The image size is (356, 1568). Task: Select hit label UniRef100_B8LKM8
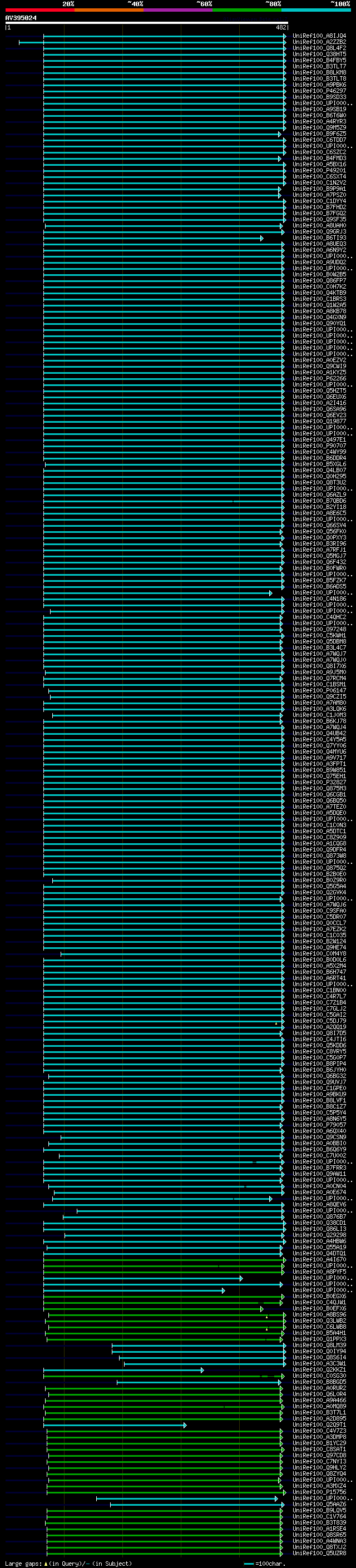tap(319, 72)
